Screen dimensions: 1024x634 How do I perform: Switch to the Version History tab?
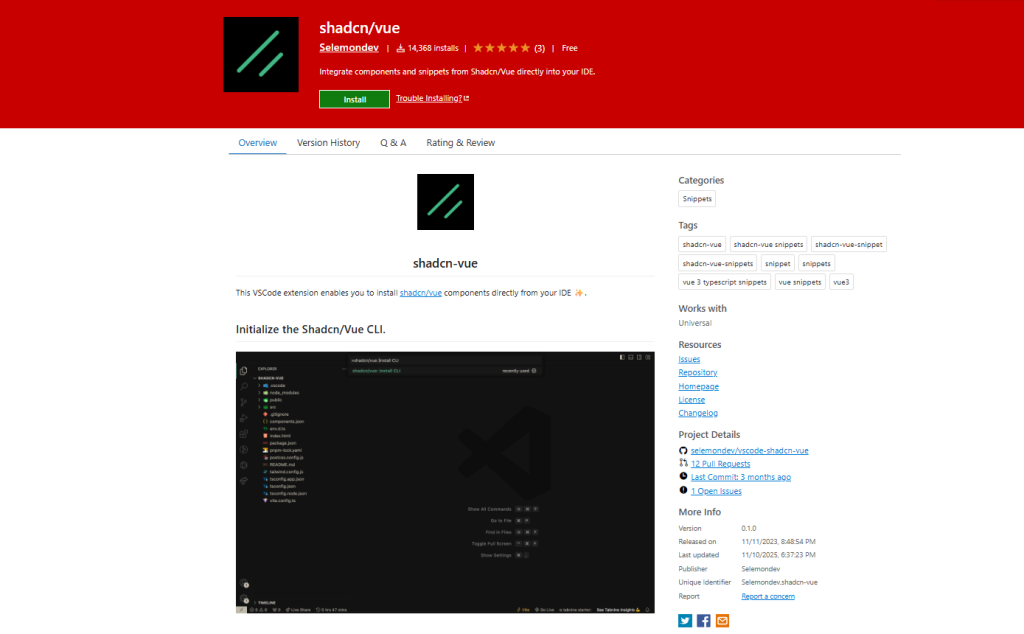pos(328,142)
